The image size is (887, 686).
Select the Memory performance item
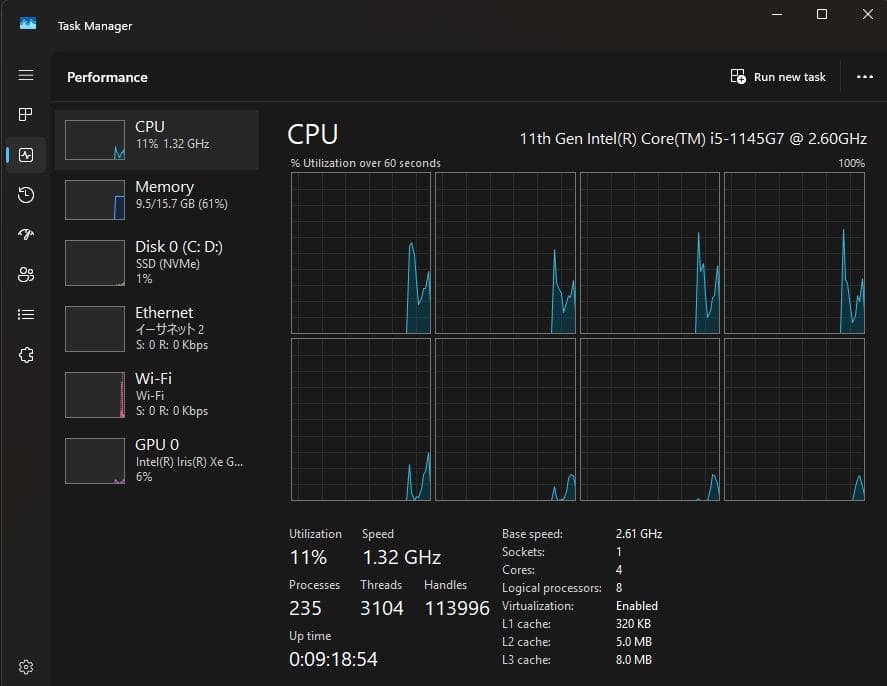[x=157, y=199]
